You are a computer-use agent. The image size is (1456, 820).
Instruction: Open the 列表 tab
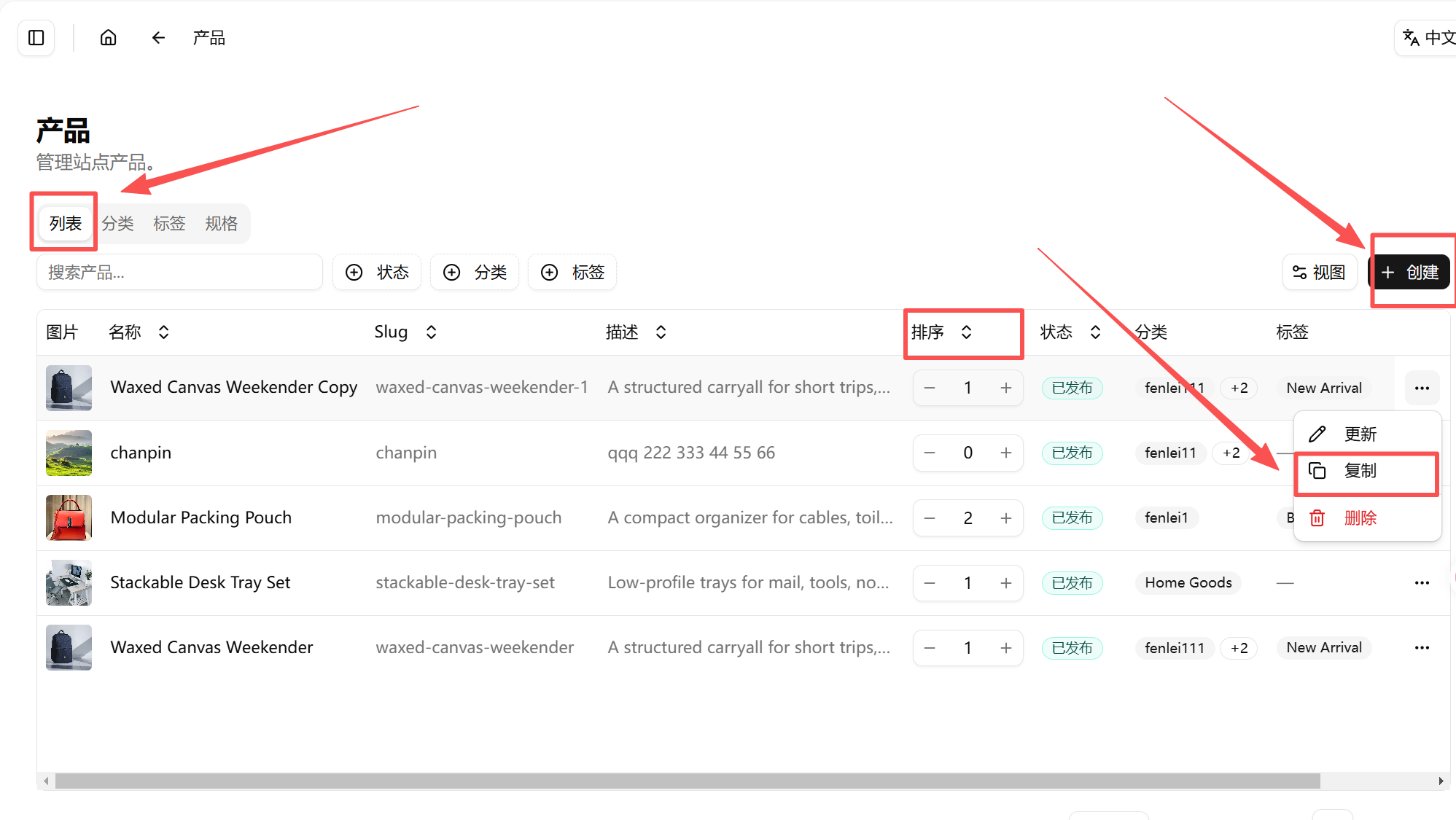pyautogui.click(x=65, y=223)
